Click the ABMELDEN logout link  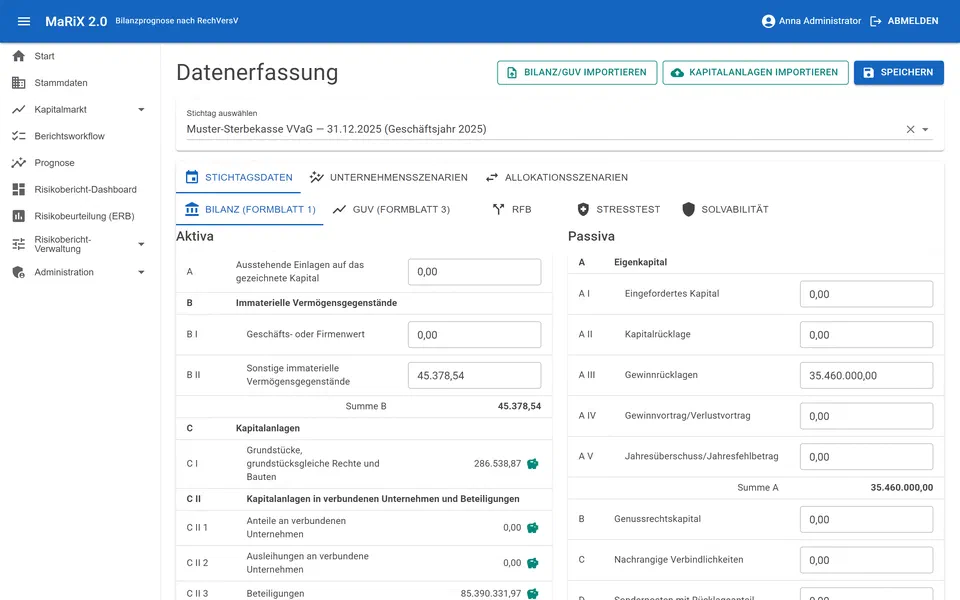[904, 21]
